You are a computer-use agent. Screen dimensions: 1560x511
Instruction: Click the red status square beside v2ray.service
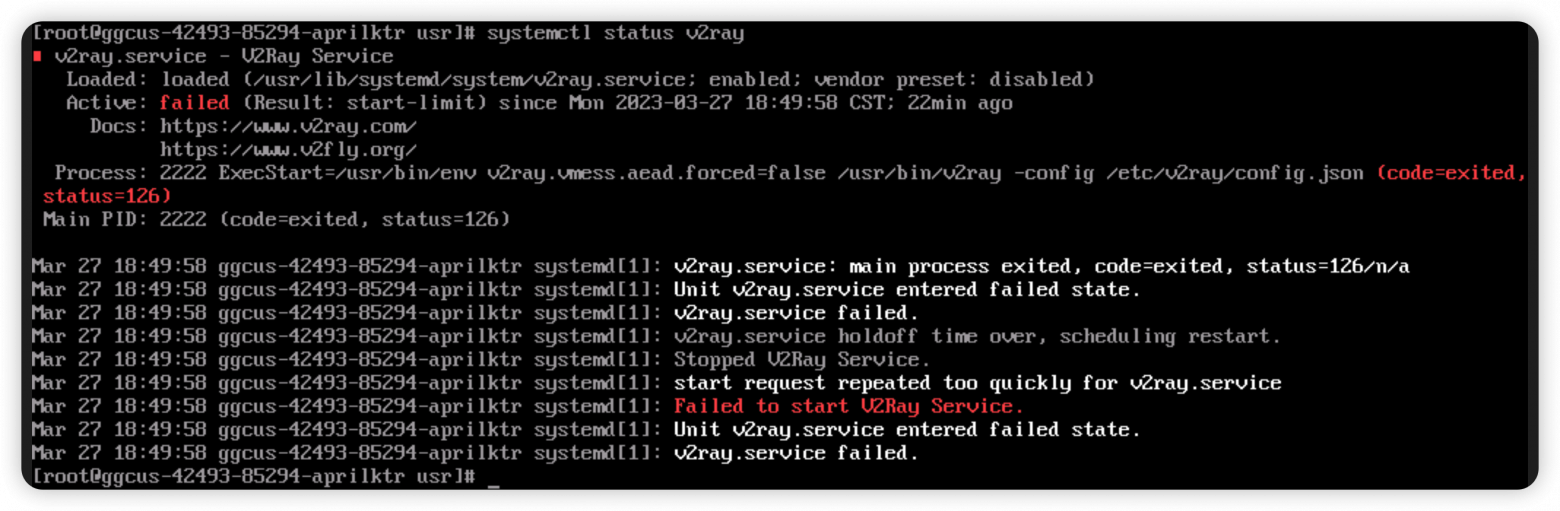pyautogui.click(x=37, y=57)
